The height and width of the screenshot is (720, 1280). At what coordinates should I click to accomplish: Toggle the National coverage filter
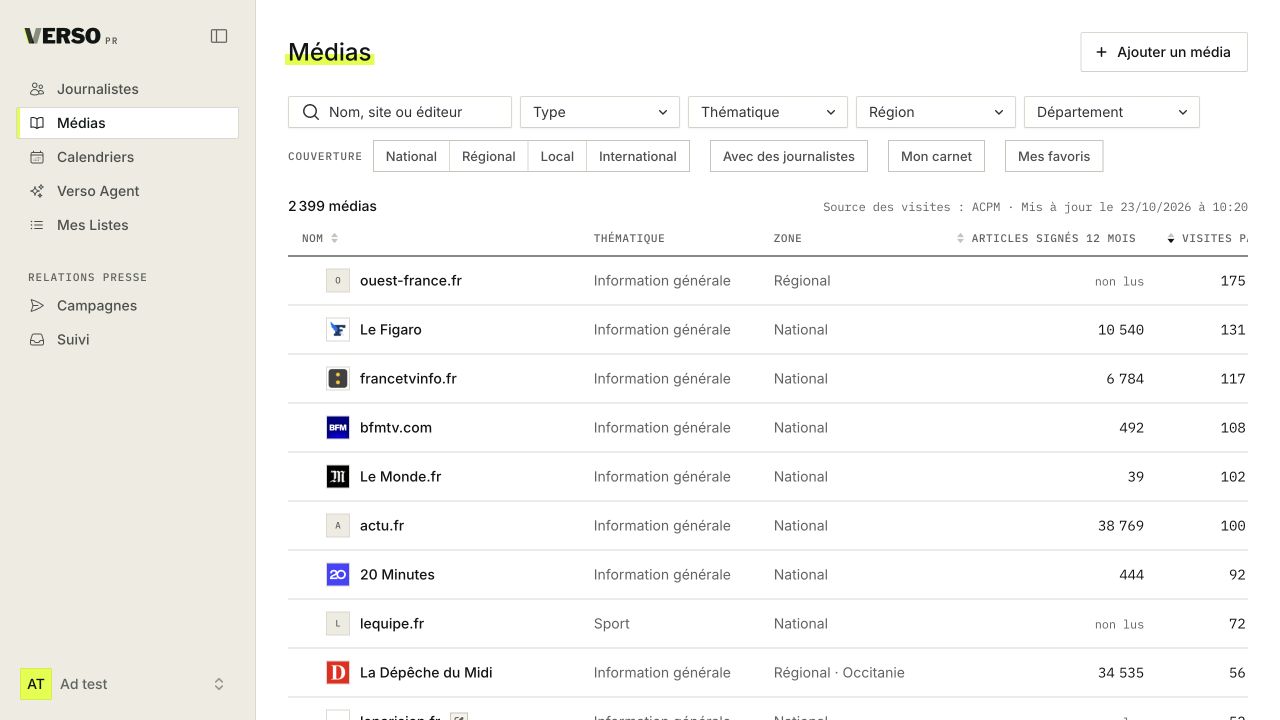coord(411,156)
